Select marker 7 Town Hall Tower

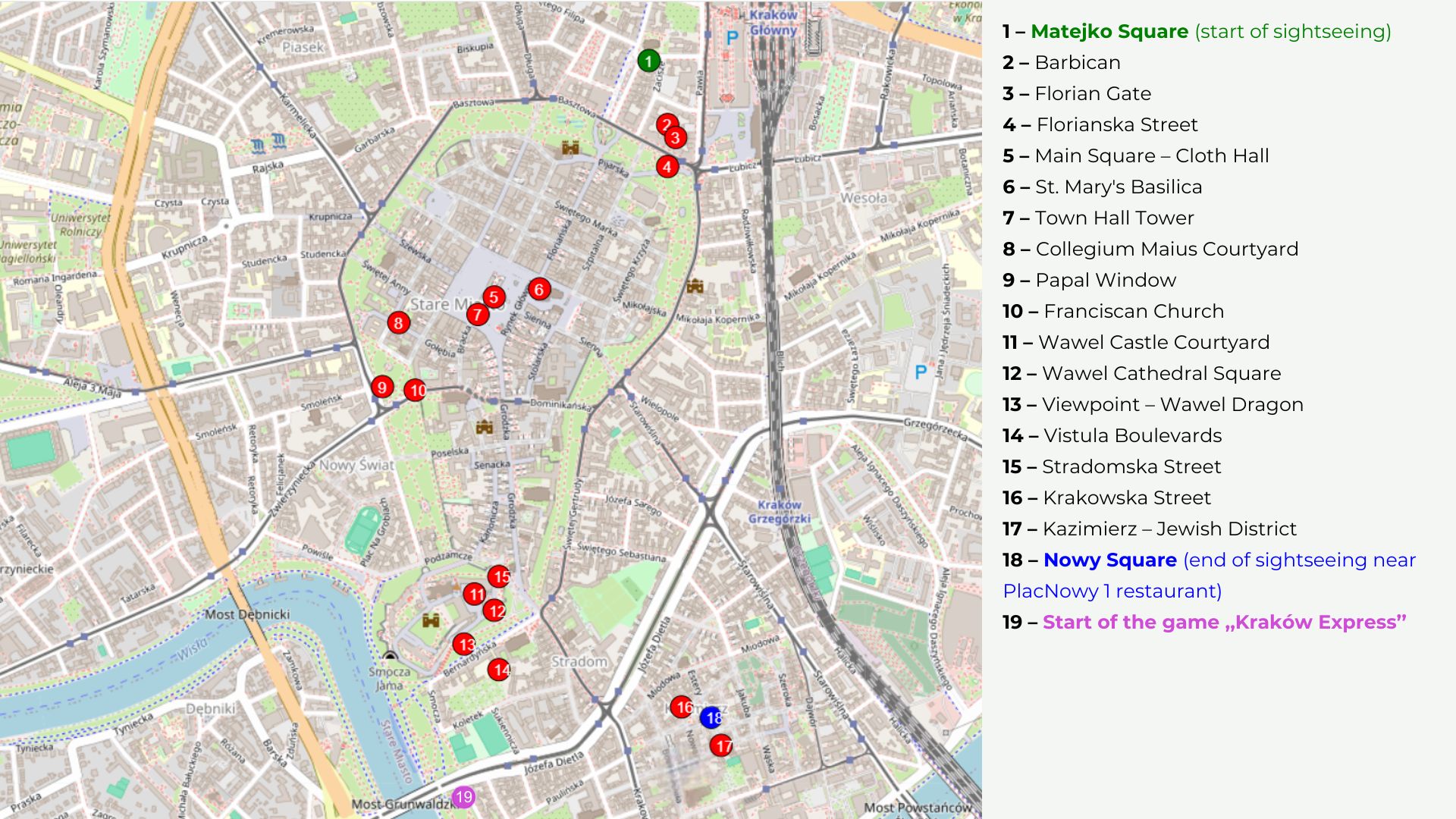pyautogui.click(x=477, y=314)
